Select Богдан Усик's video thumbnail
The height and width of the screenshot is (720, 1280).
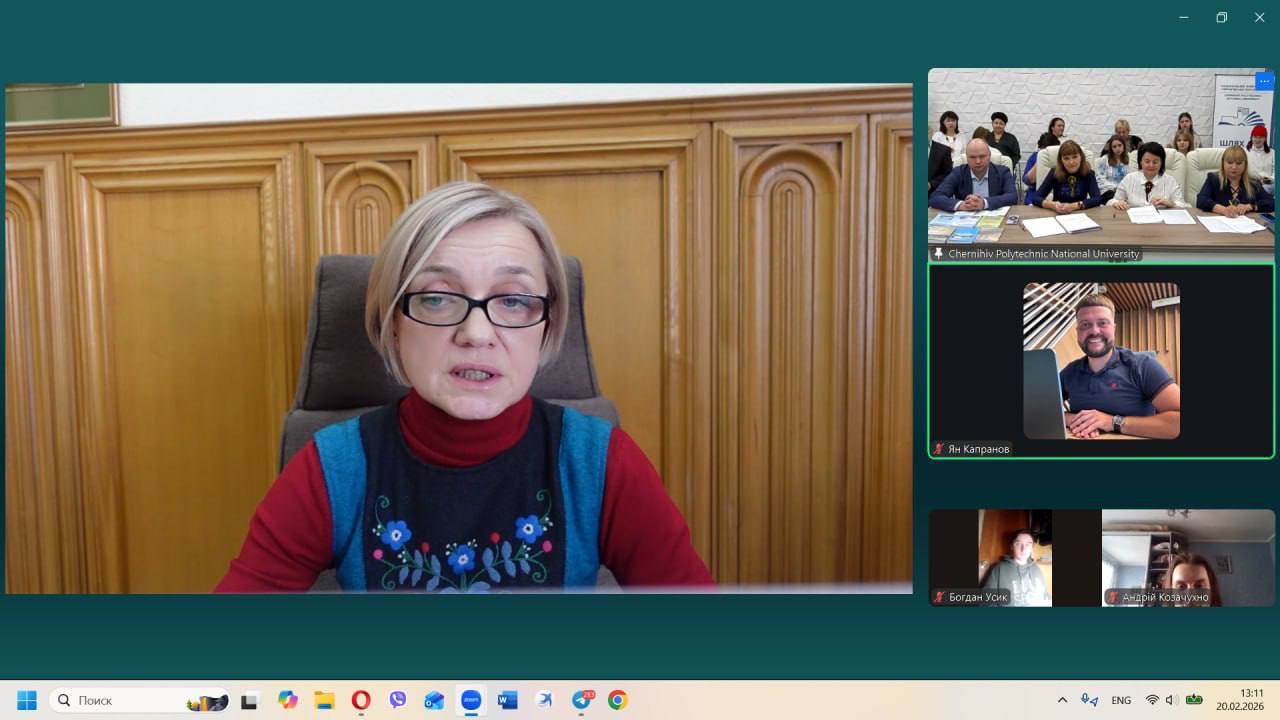pos(1014,557)
